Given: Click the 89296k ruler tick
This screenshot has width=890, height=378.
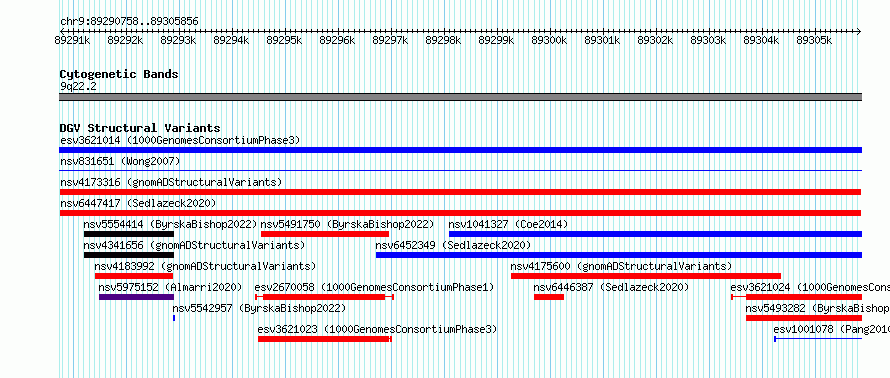Looking at the screenshot, I should coord(337,40).
